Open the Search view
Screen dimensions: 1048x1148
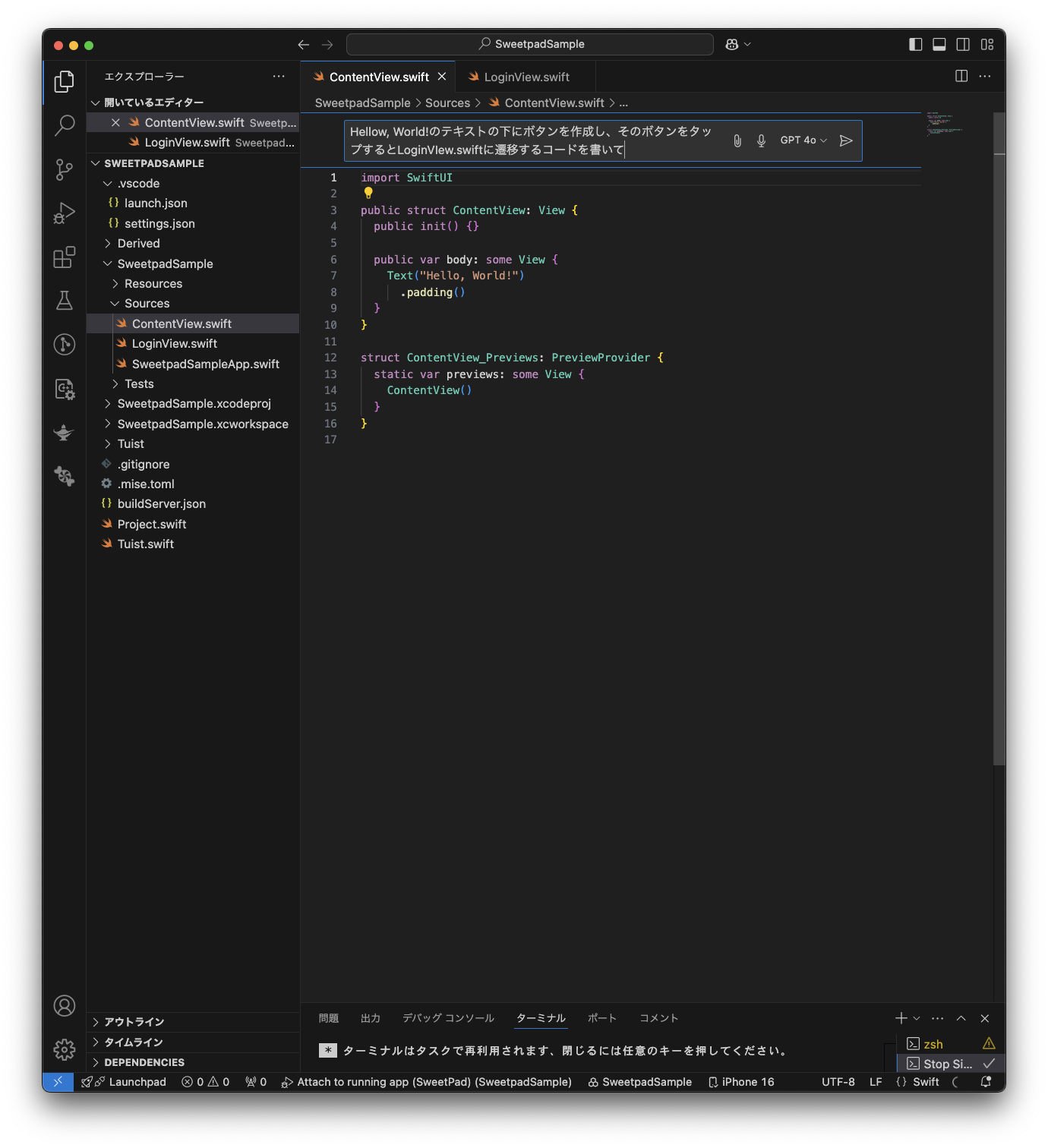coord(64,127)
